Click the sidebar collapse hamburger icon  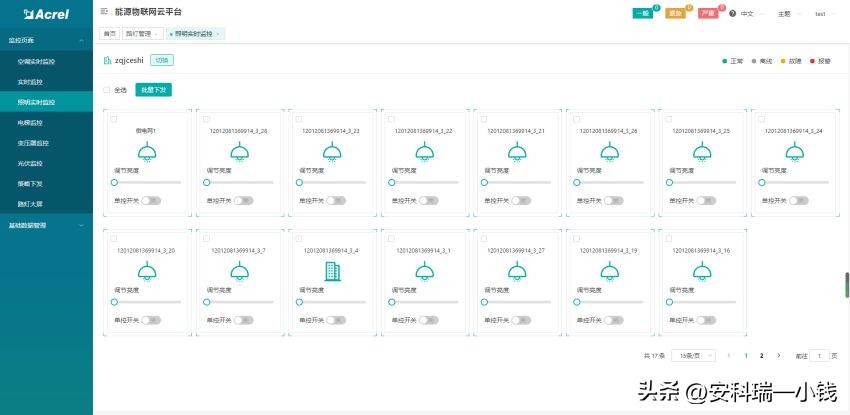click(105, 10)
